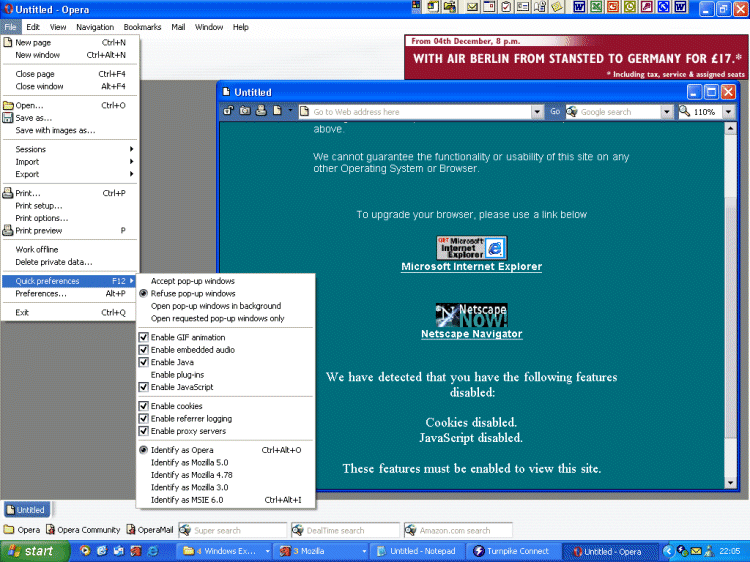Toggle Enable plug-ins option
This screenshot has height=562, width=750.
(177, 375)
